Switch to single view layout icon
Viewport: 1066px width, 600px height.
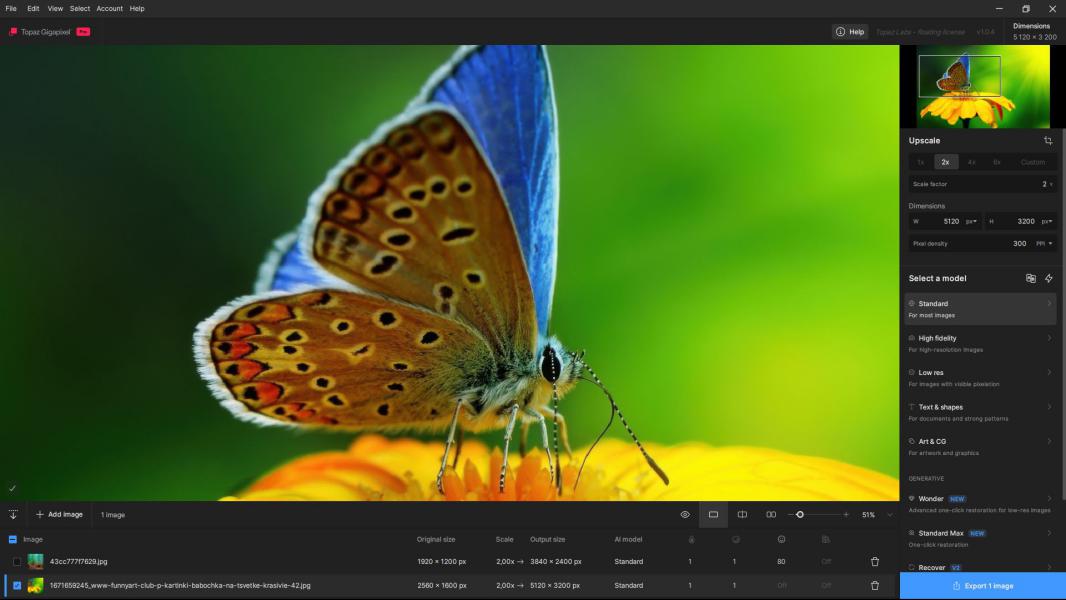713,515
